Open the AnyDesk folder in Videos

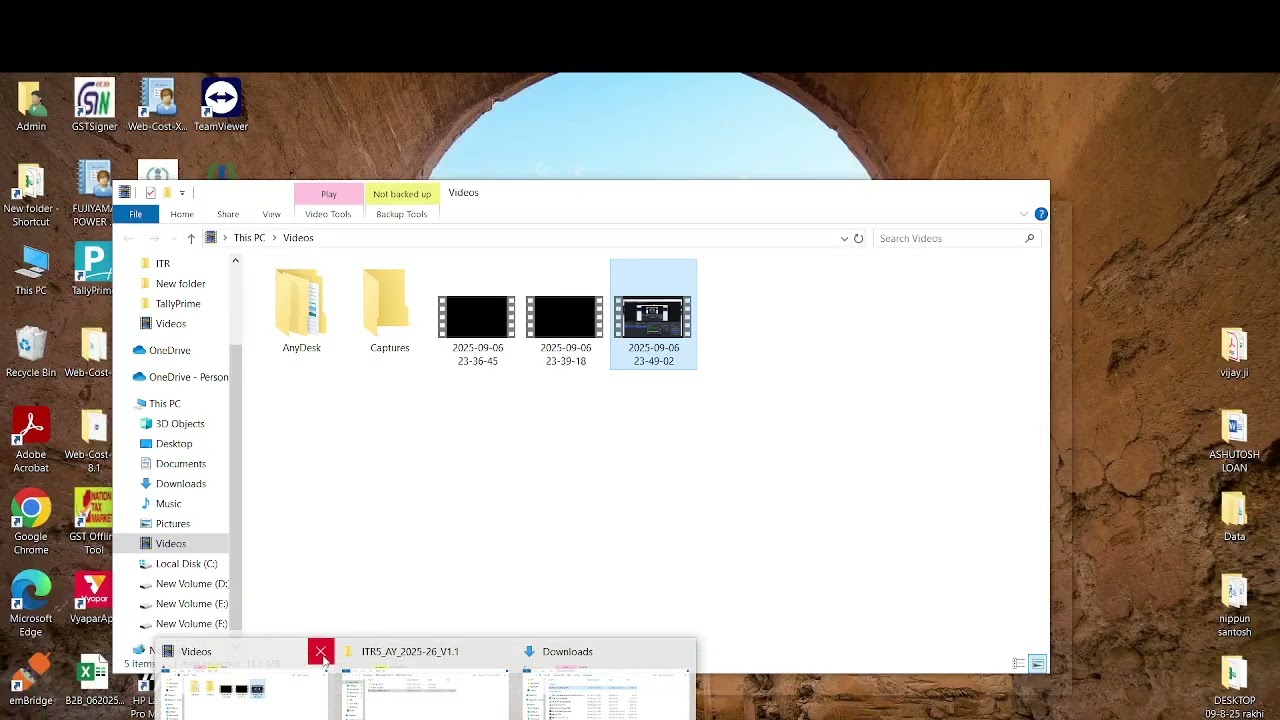tap(301, 311)
